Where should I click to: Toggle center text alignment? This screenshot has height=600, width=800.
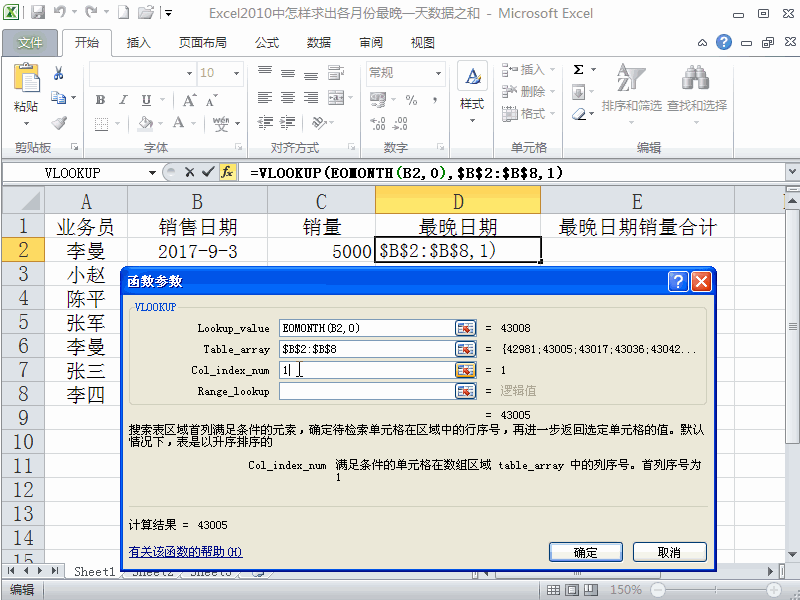[288, 97]
